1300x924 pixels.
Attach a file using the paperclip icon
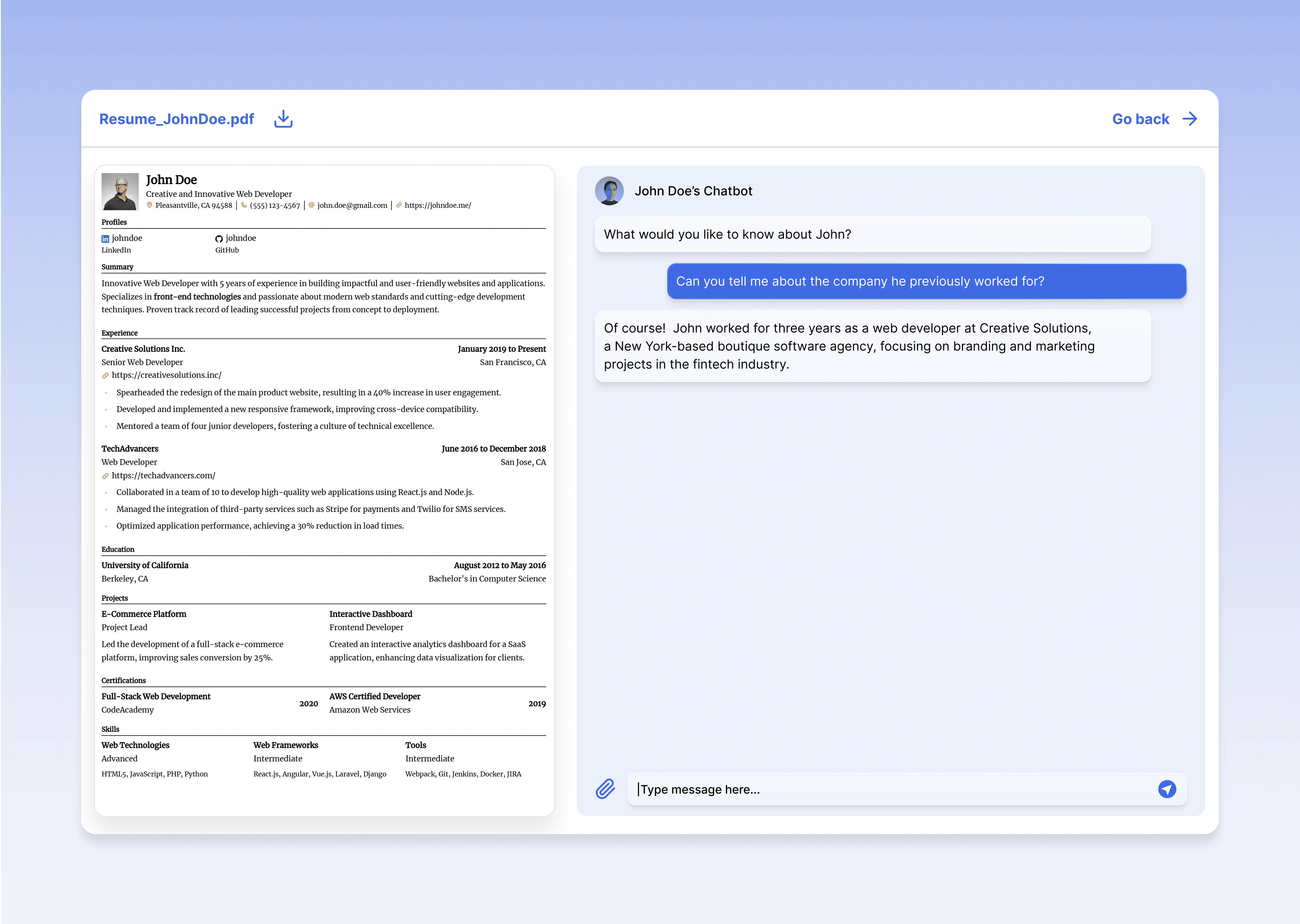click(605, 789)
